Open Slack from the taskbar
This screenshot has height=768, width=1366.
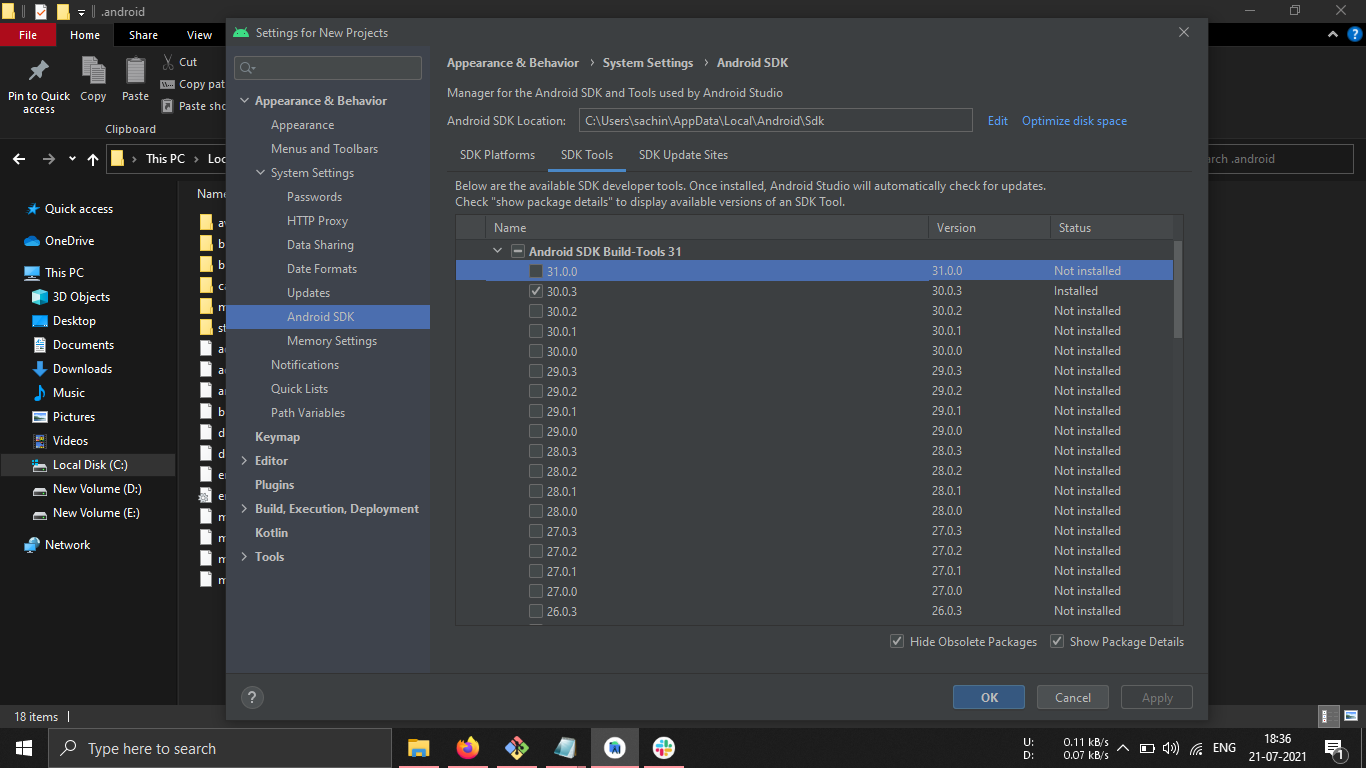tap(663, 748)
